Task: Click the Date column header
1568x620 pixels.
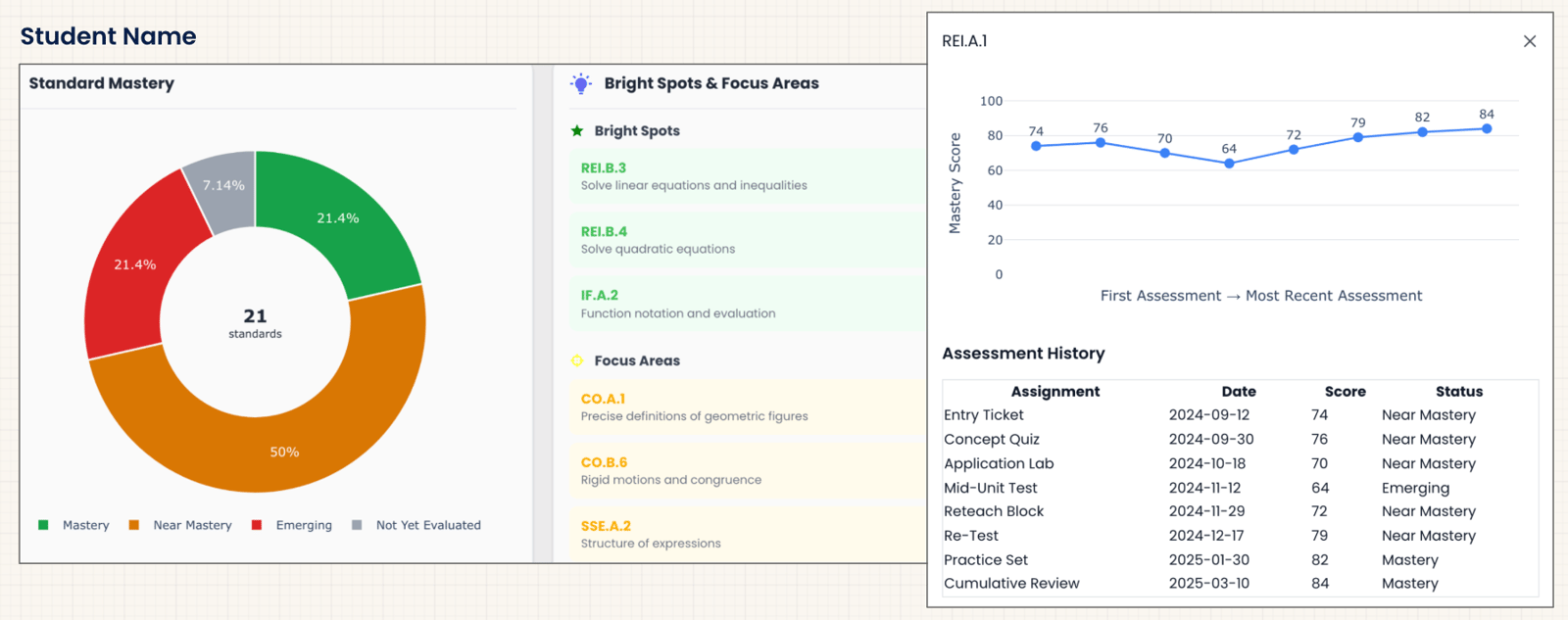Action: click(x=1239, y=392)
